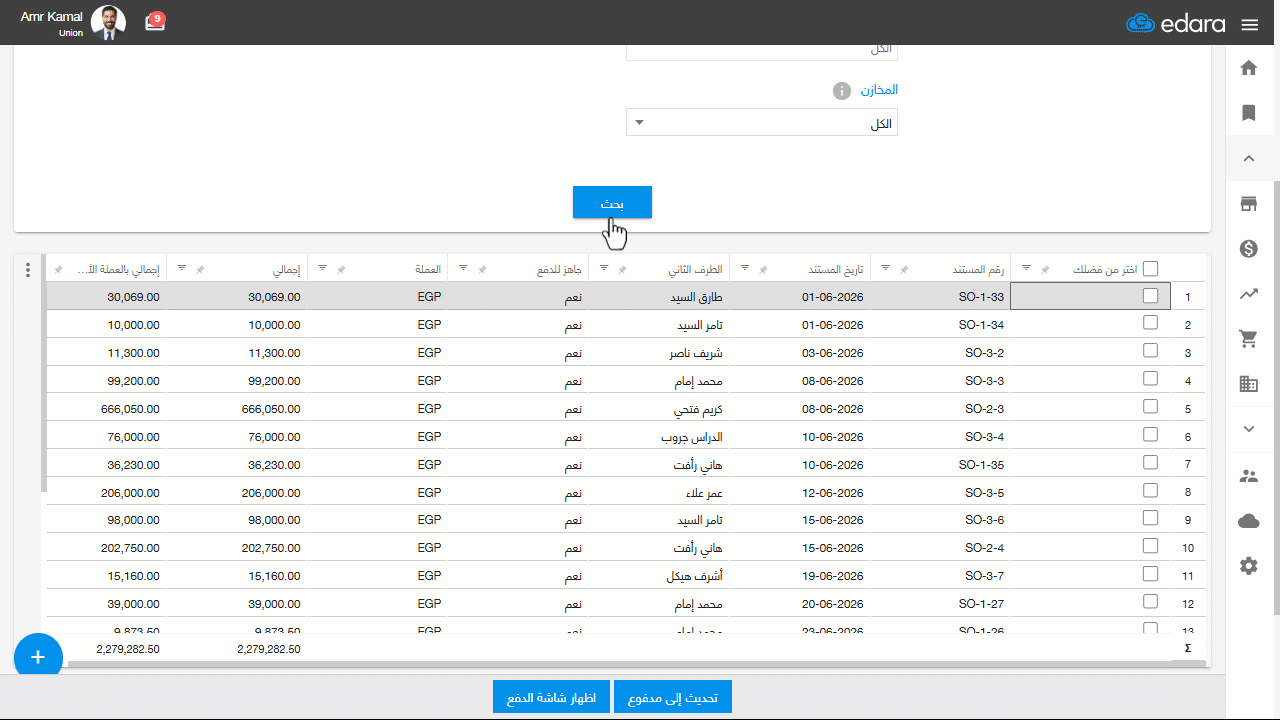Tick the select-all checkbox in the header
This screenshot has height=720, width=1280.
[1150, 269]
